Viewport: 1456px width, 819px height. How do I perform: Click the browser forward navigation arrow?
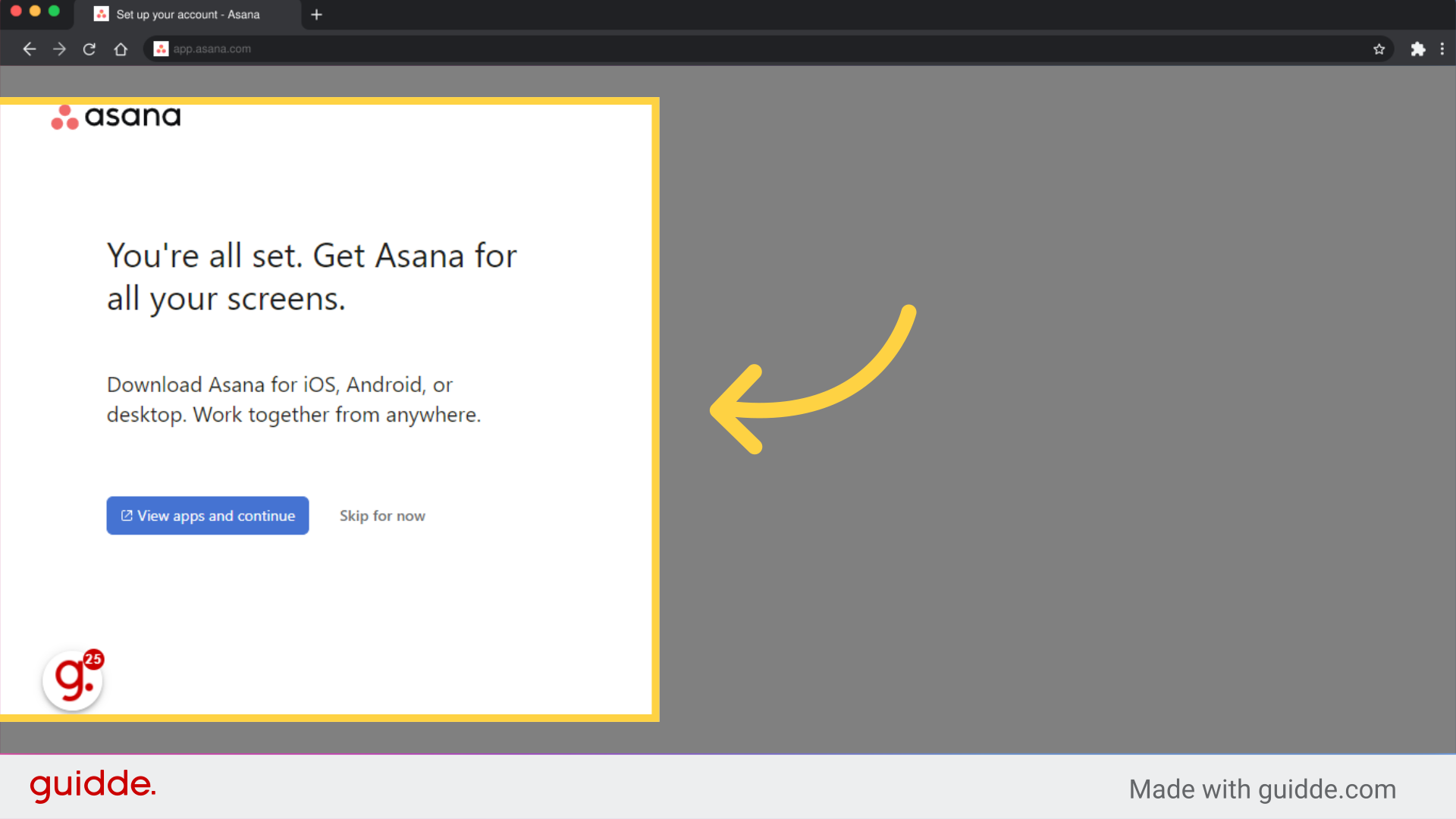pyautogui.click(x=59, y=49)
